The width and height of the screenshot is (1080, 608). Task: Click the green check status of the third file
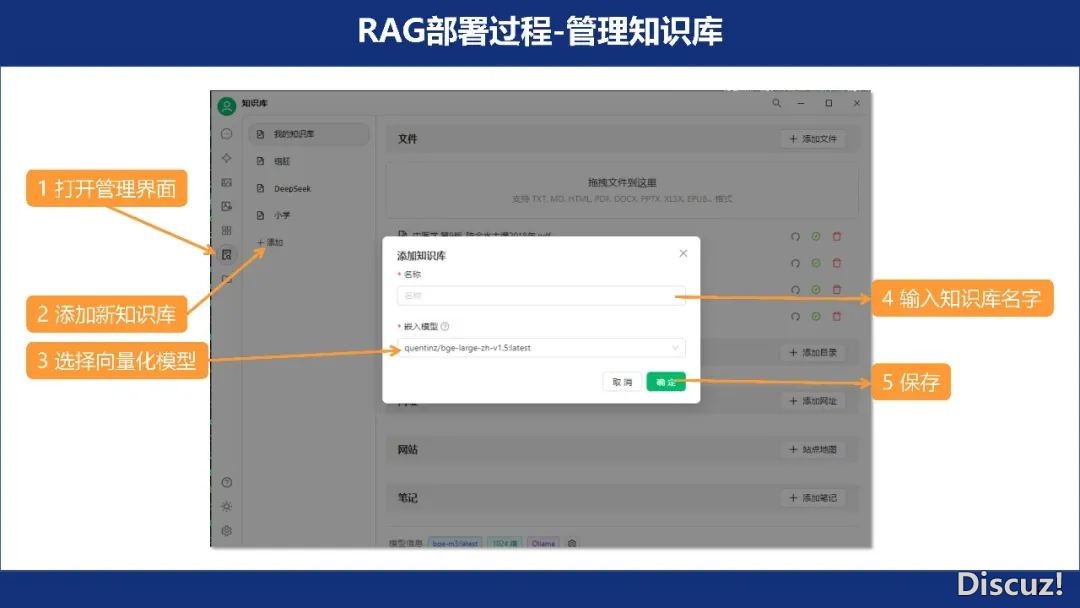pyautogui.click(x=816, y=290)
